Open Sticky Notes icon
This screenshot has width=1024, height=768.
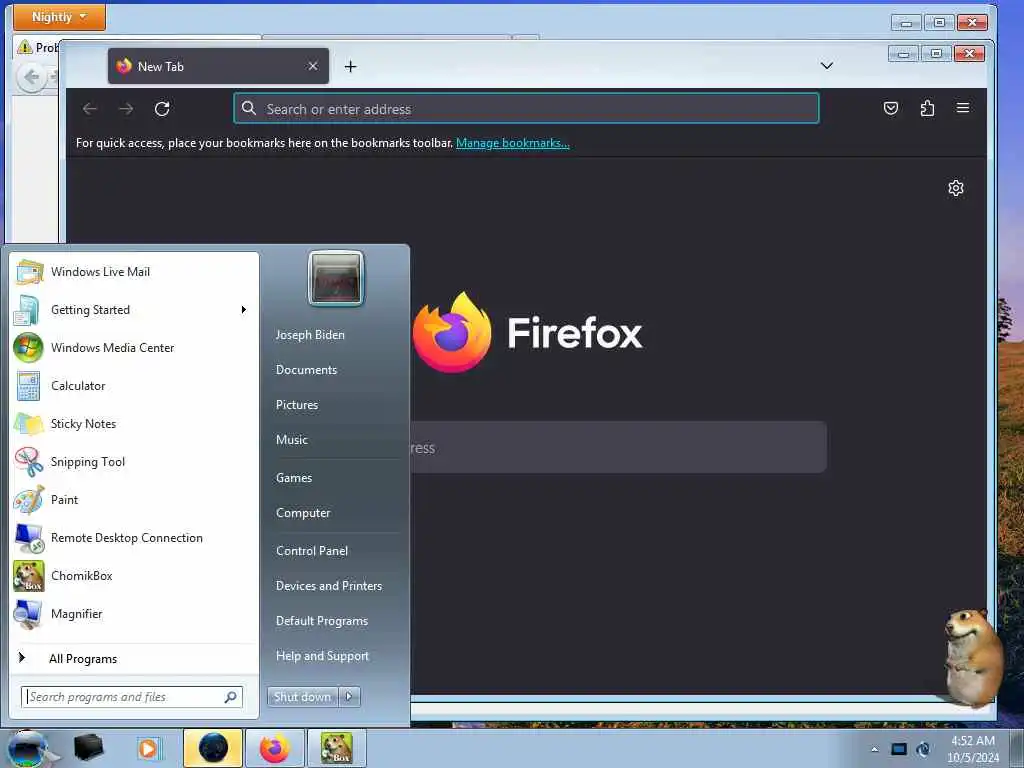coord(29,424)
